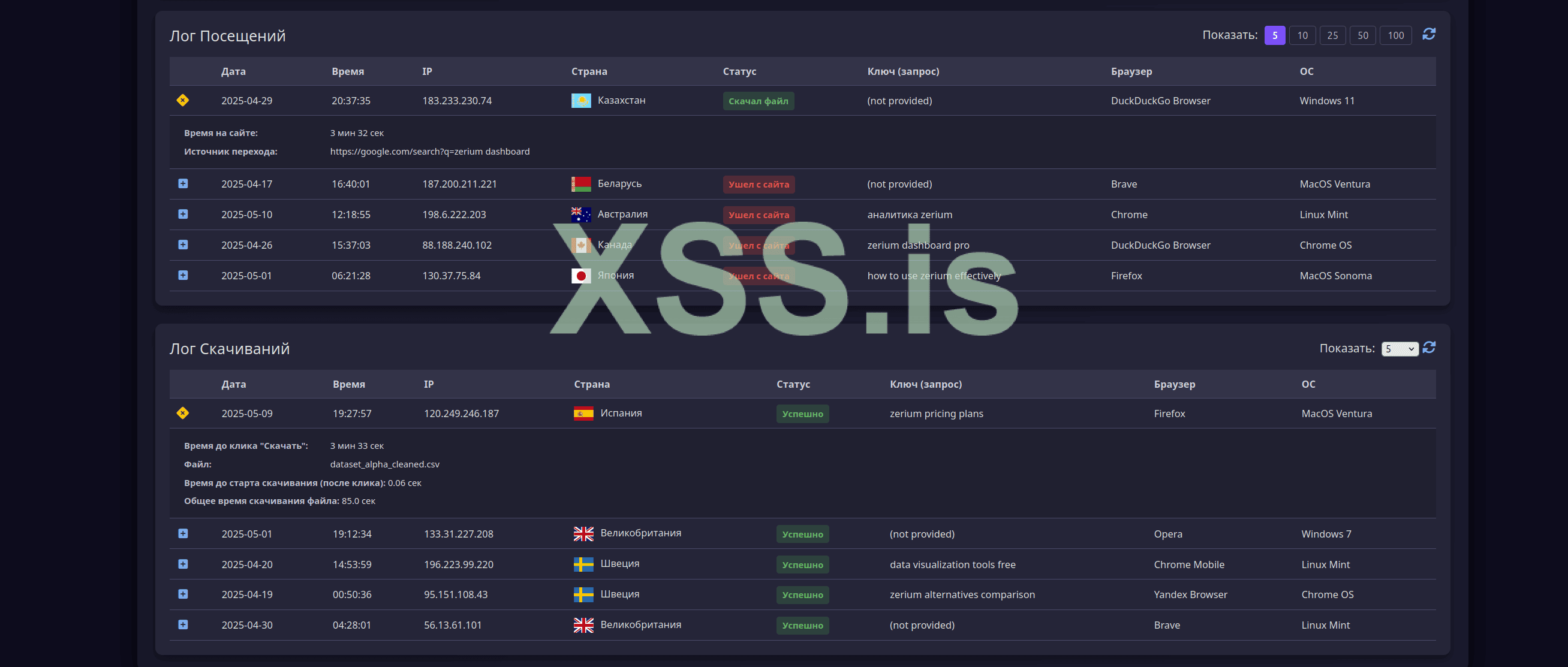Image resolution: width=1568 pixels, height=667 pixels.
Task: Collapse the 2025-05-09 Испания download row
Action: 183,414
